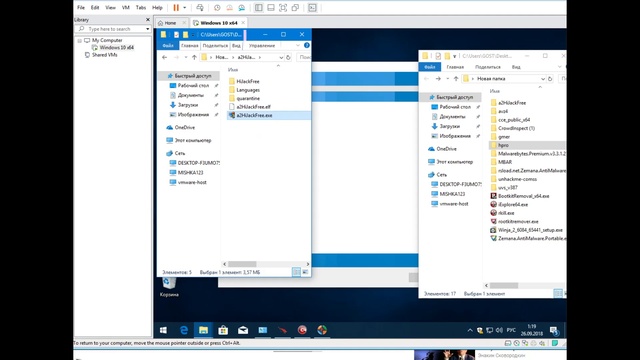Go up one folder in left Explorer

click(x=194, y=58)
